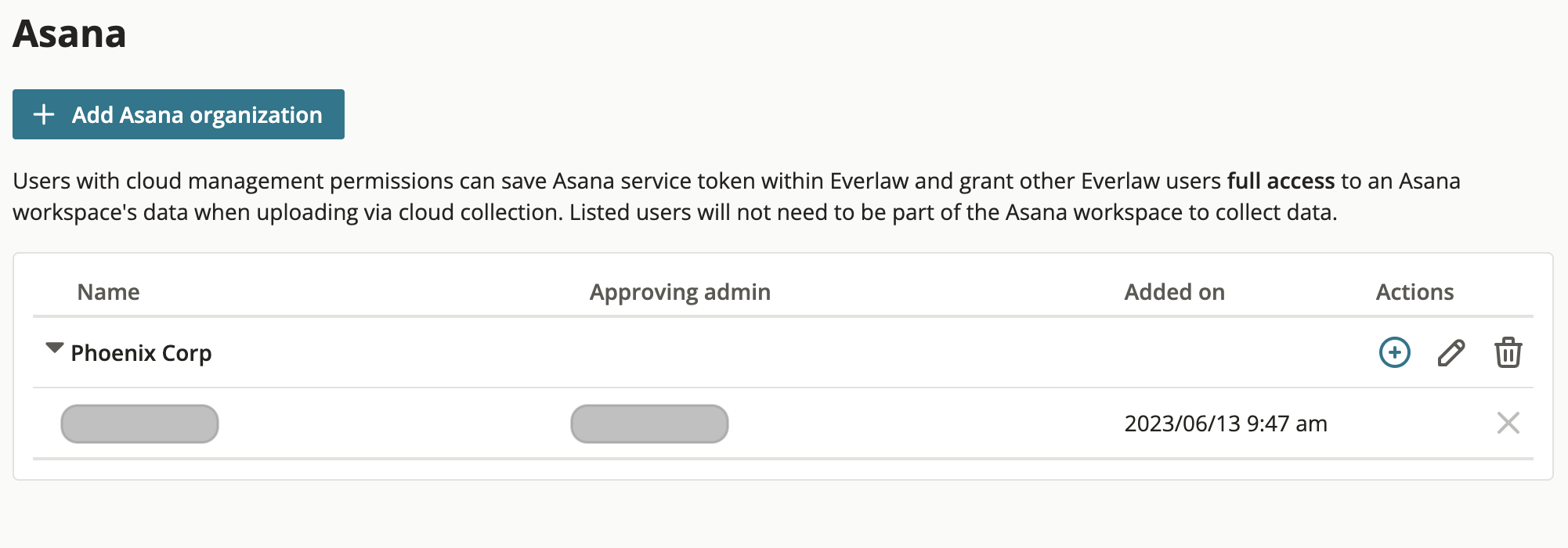Click the Name column header
Image resolution: width=1568 pixels, height=548 pixels.
click(x=108, y=292)
